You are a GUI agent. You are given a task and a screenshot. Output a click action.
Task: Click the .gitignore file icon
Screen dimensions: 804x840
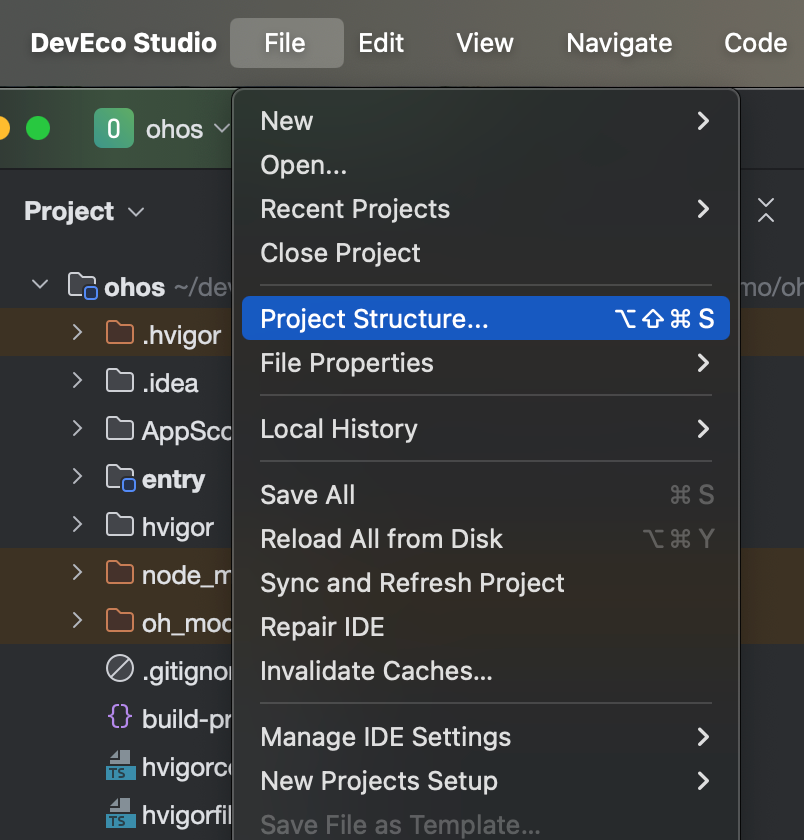click(x=119, y=670)
